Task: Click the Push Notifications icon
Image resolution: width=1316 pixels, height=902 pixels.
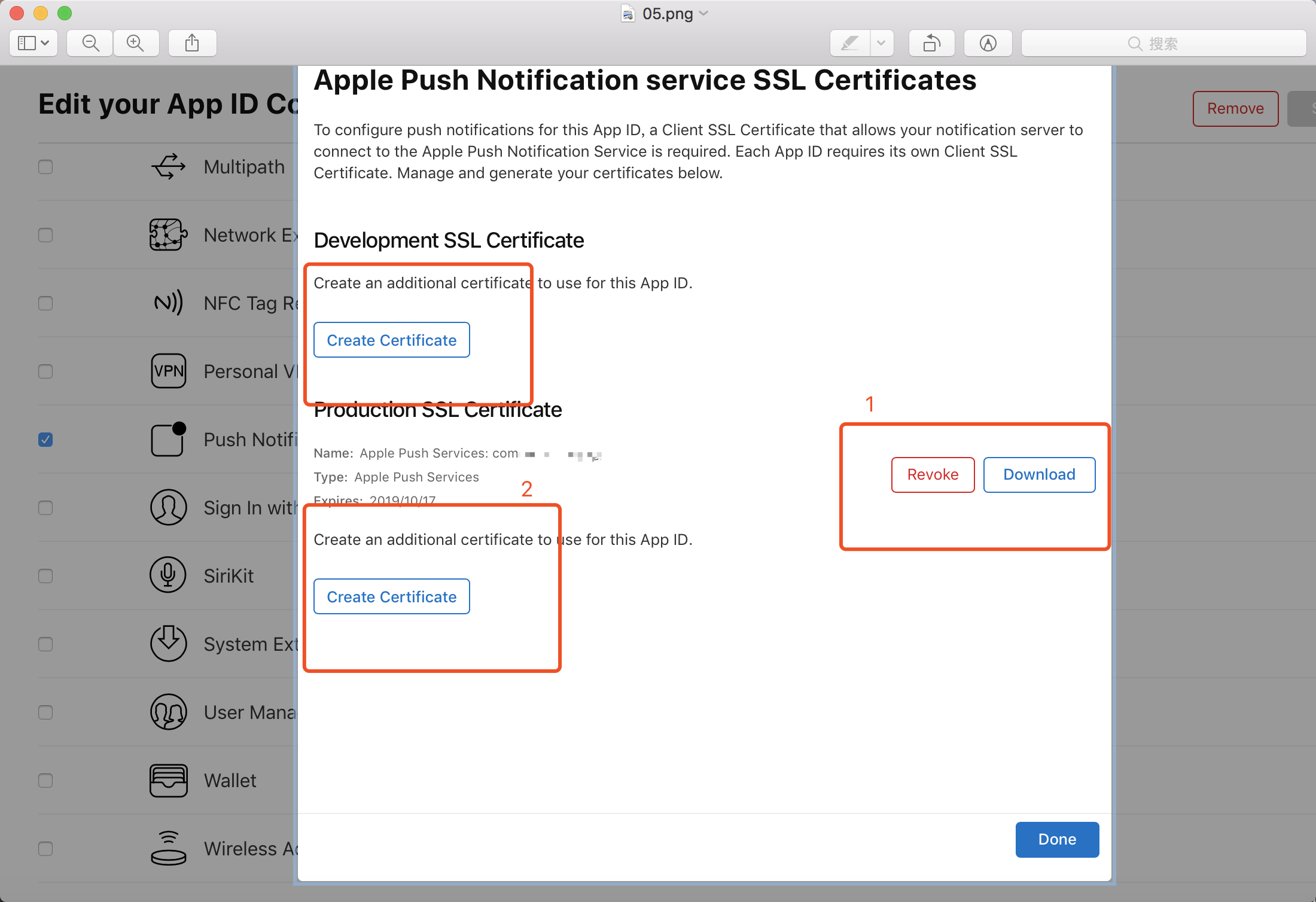Action: [x=169, y=439]
